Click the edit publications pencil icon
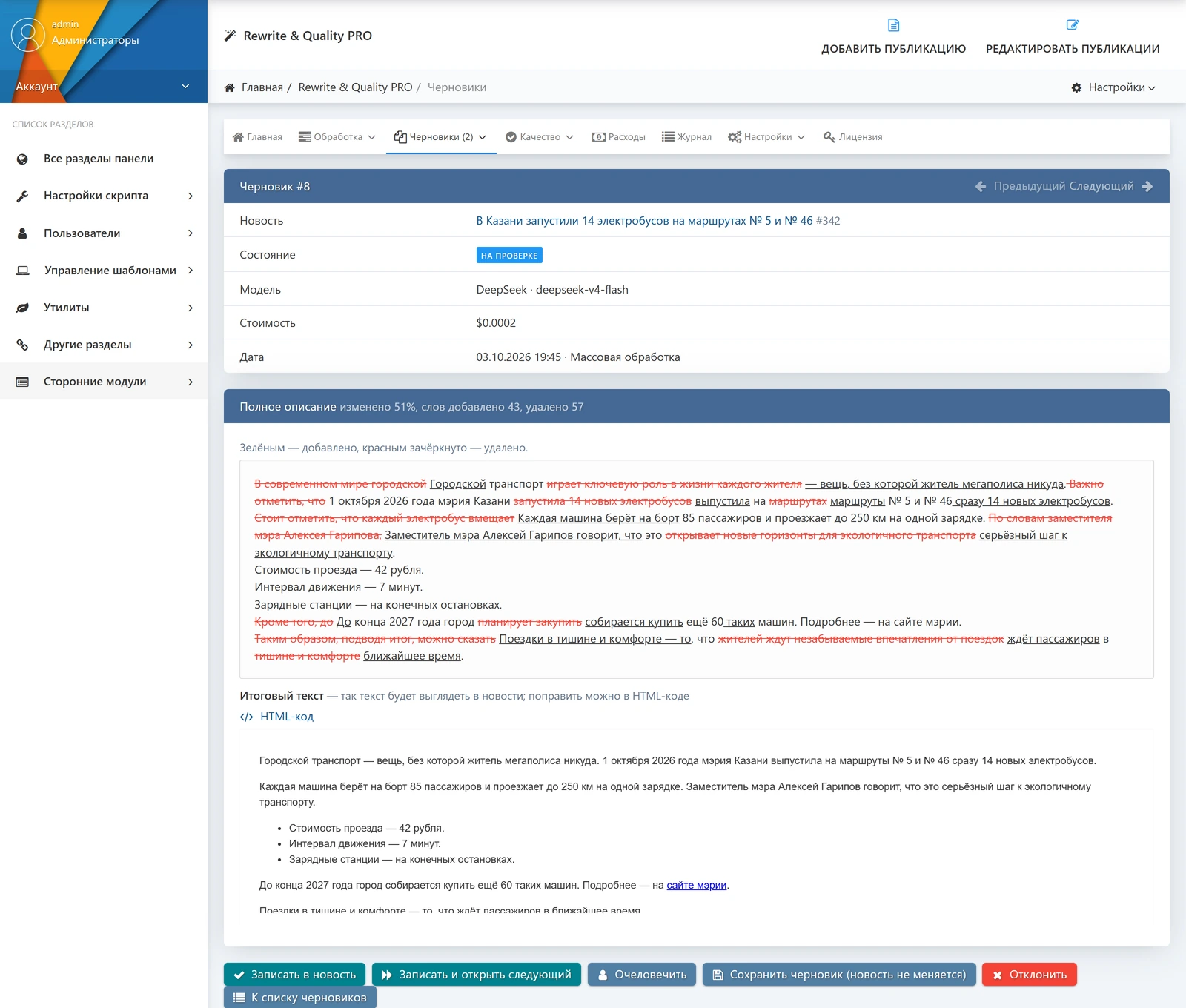Image resolution: width=1186 pixels, height=1008 pixels. [x=1073, y=25]
